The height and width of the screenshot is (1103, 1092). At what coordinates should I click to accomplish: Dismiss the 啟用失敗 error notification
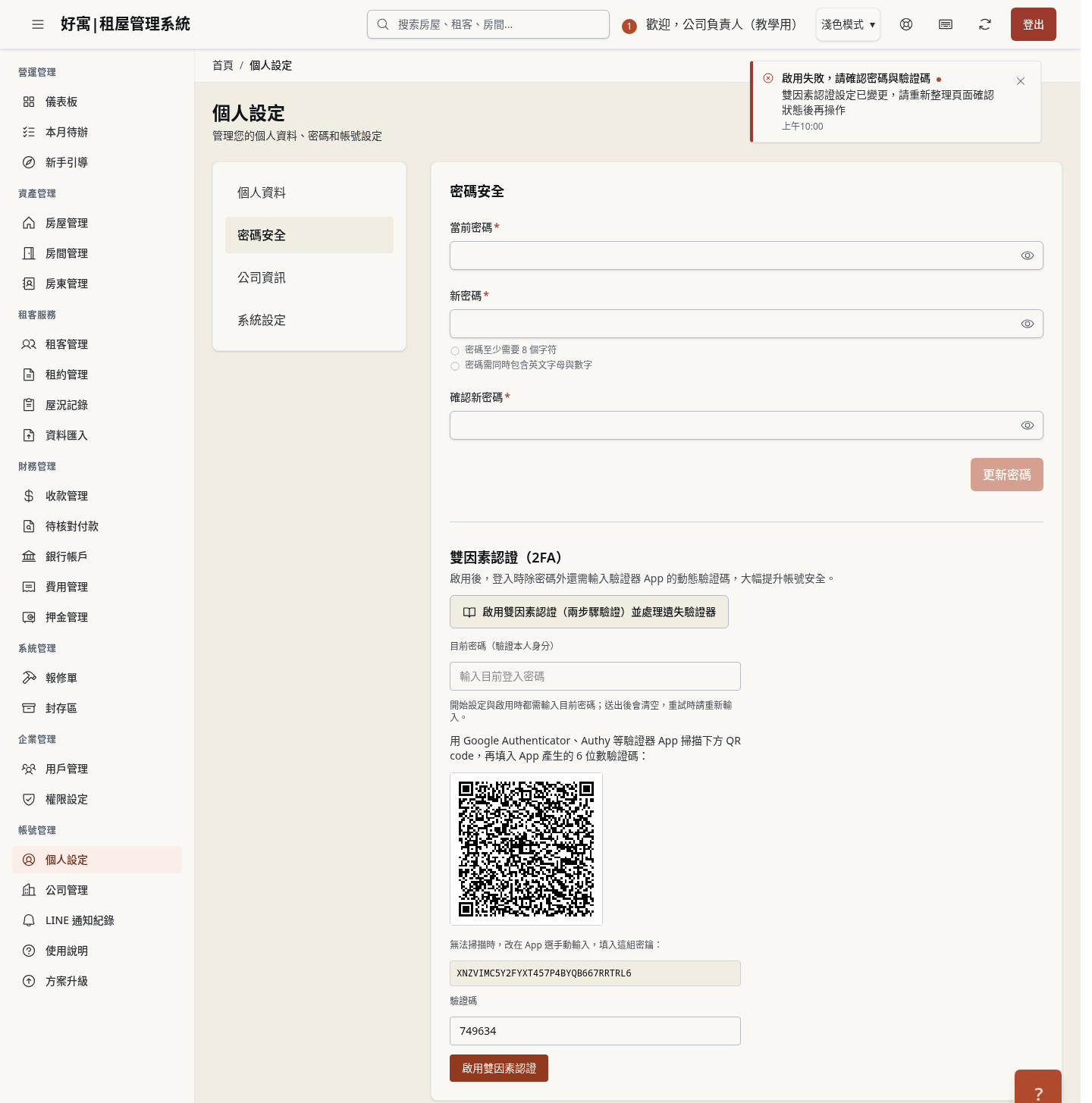[1021, 81]
